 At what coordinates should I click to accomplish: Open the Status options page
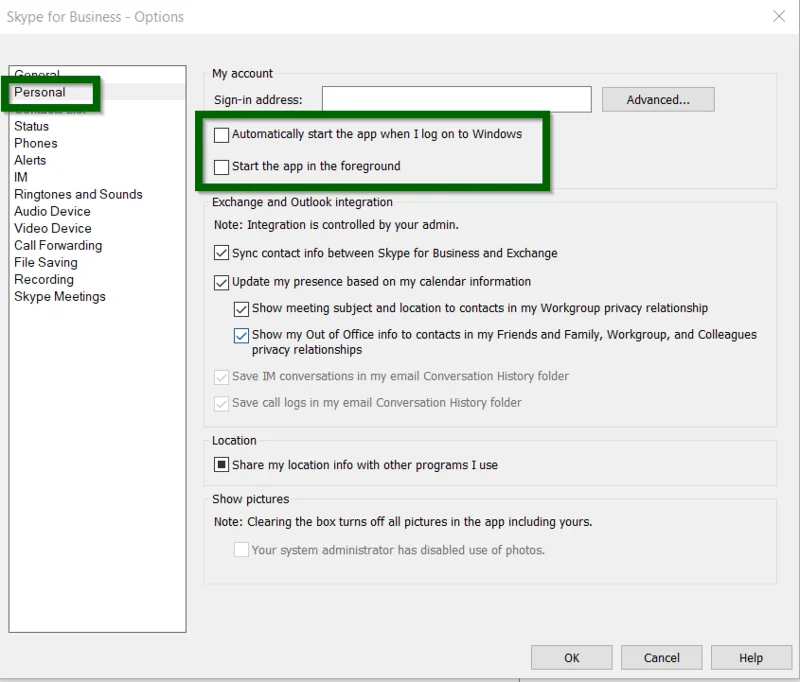[x=32, y=126]
